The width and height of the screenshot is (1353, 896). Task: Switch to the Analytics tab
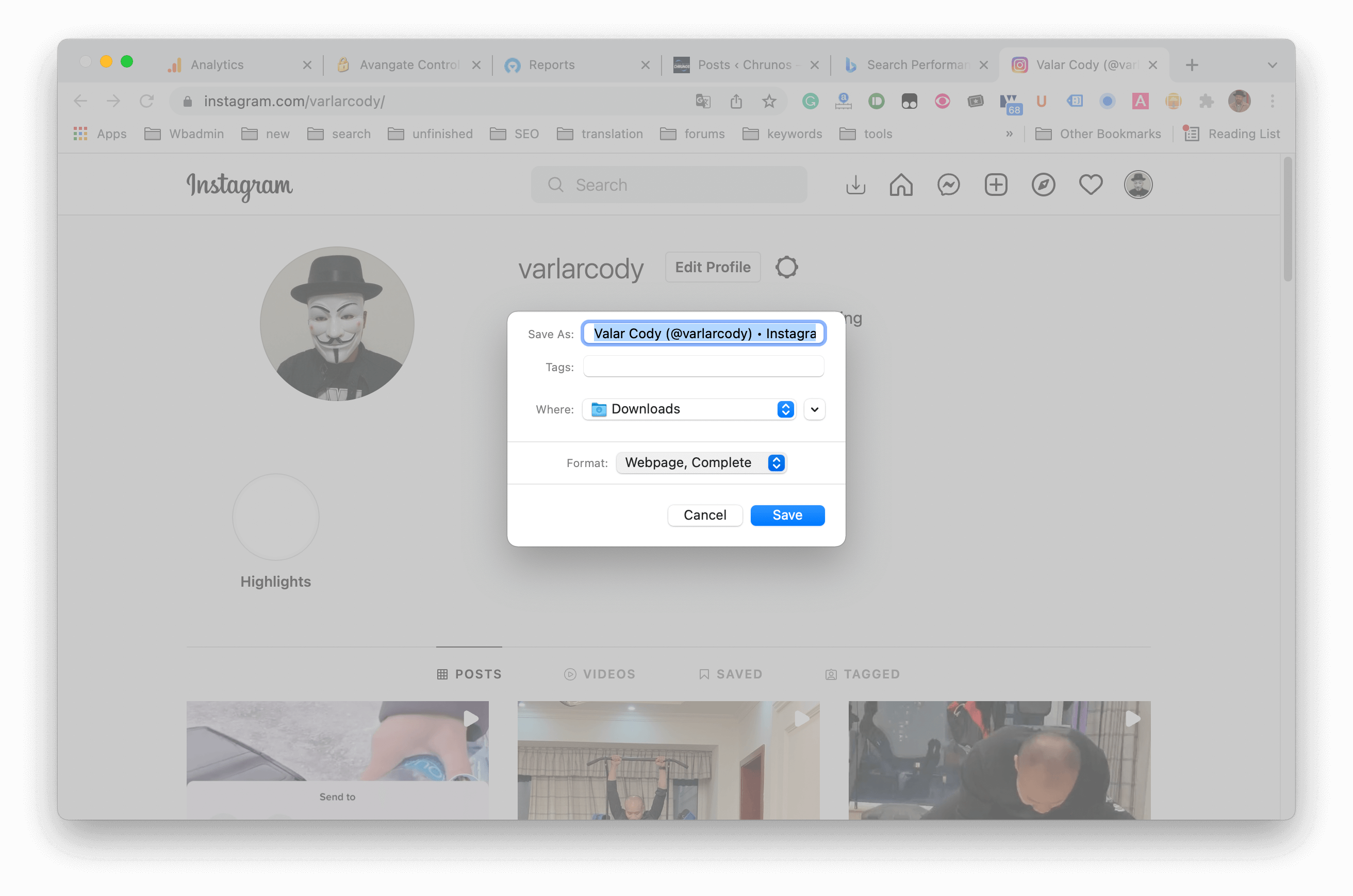[217, 65]
